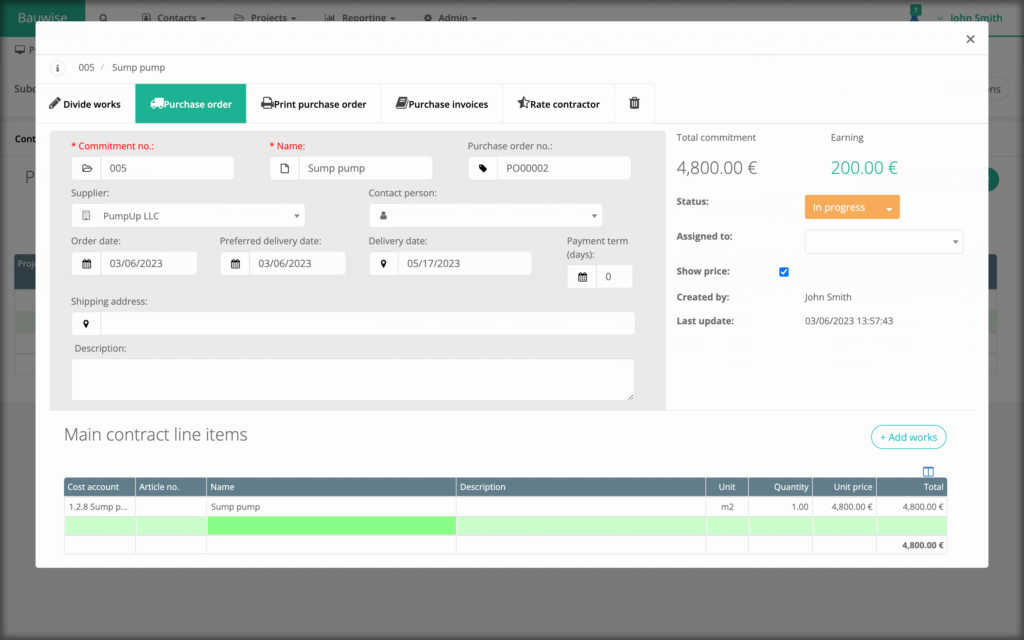Viewport: 1024px width, 640px height.
Task: Click the notification icon near John Smith
Action: point(915,14)
